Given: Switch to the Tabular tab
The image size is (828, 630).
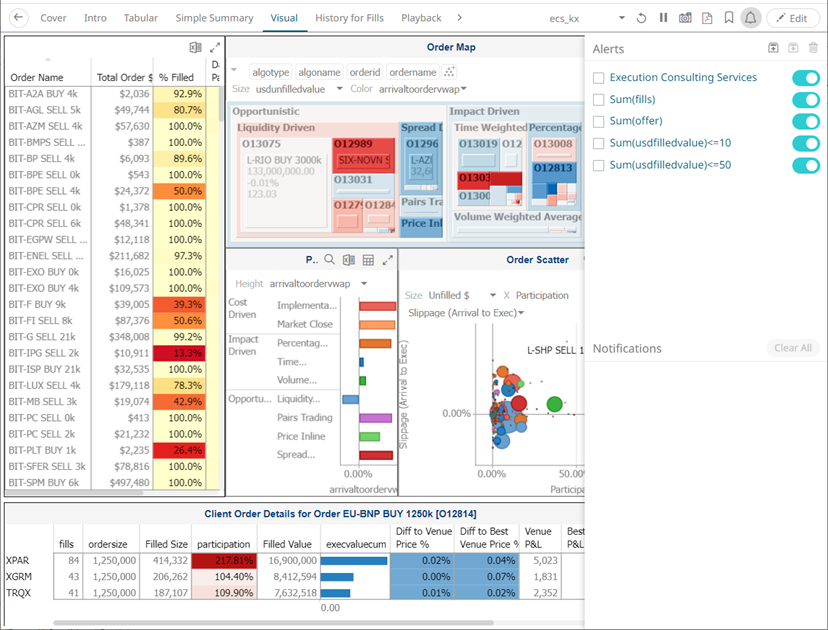Looking at the screenshot, I should 140,18.
